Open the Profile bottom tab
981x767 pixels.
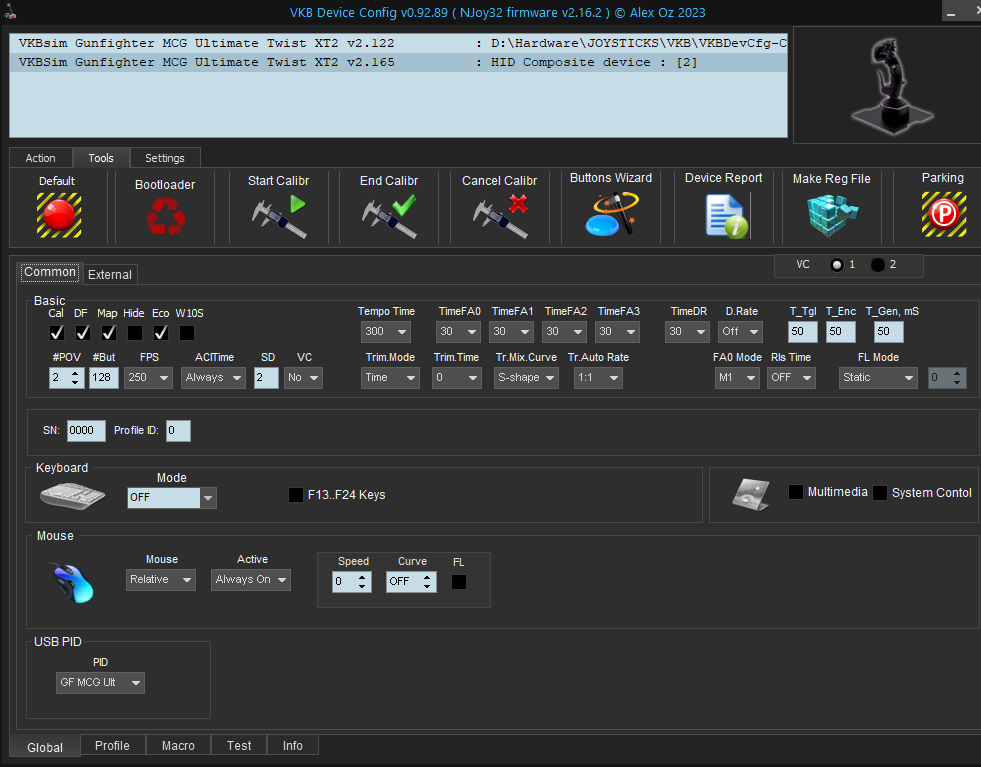click(113, 746)
